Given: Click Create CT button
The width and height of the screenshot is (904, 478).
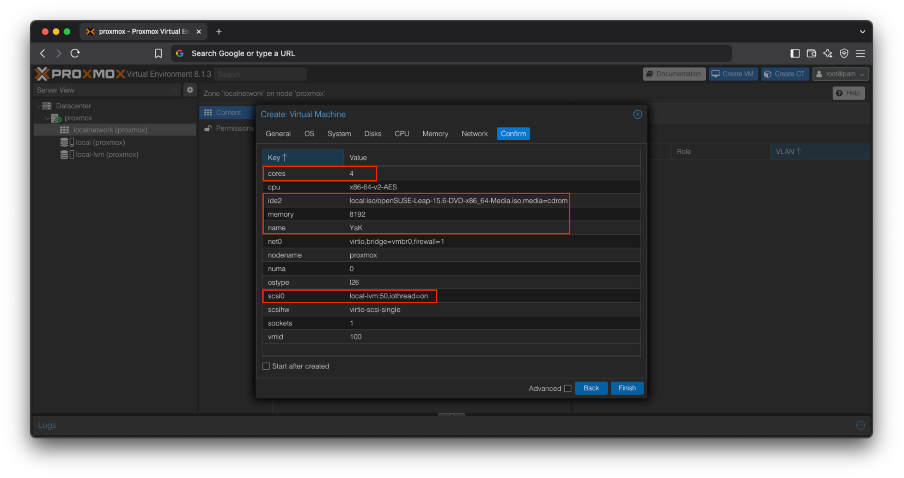Looking at the screenshot, I should click(x=785, y=74).
